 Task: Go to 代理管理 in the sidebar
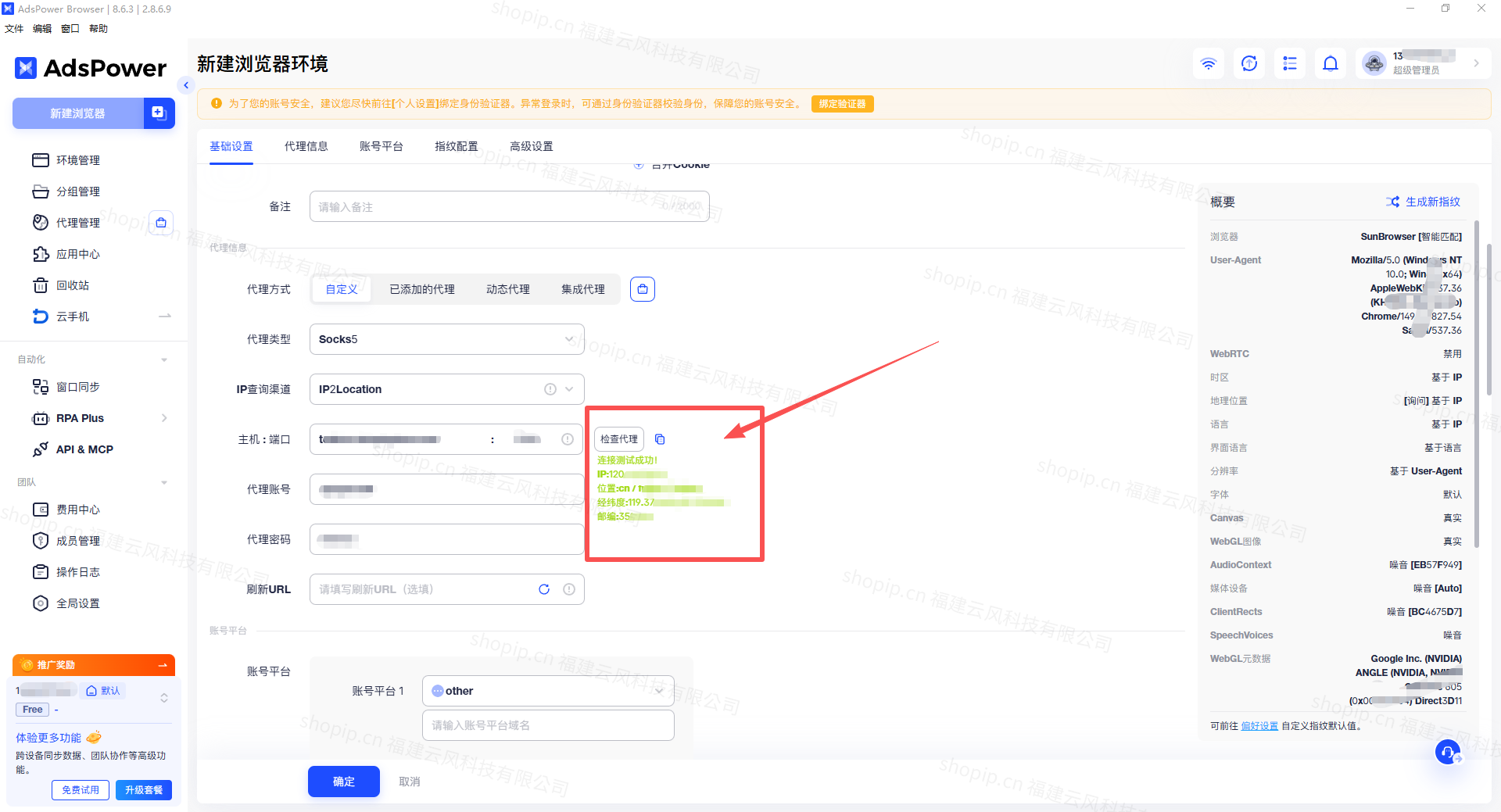(x=78, y=223)
